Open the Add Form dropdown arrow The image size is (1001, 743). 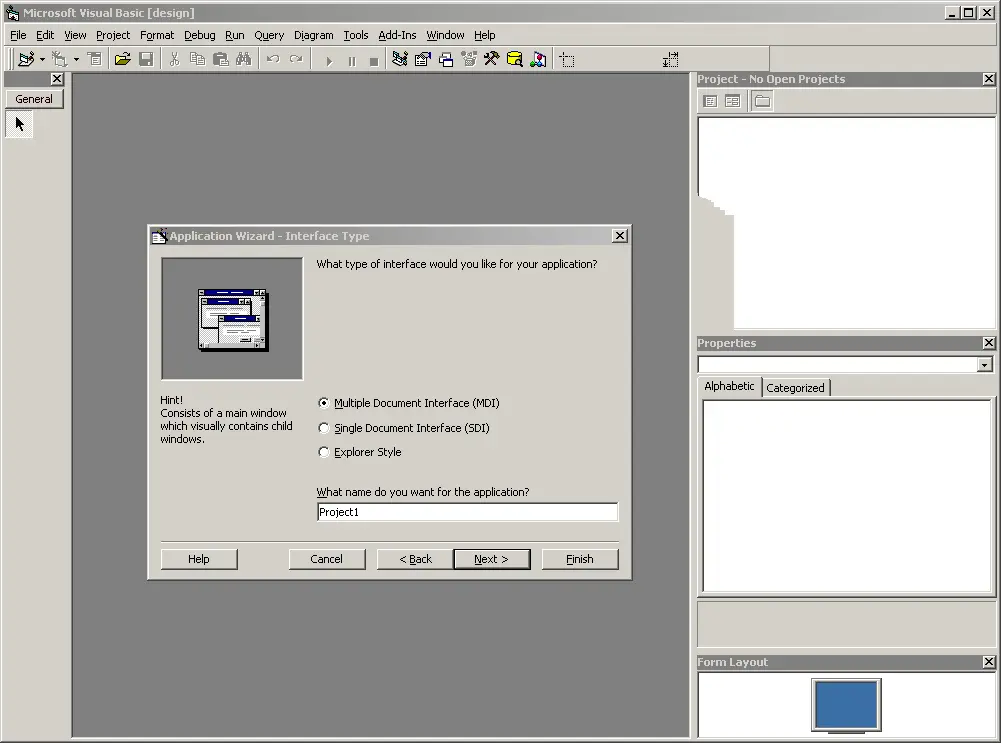pos(76,60)
